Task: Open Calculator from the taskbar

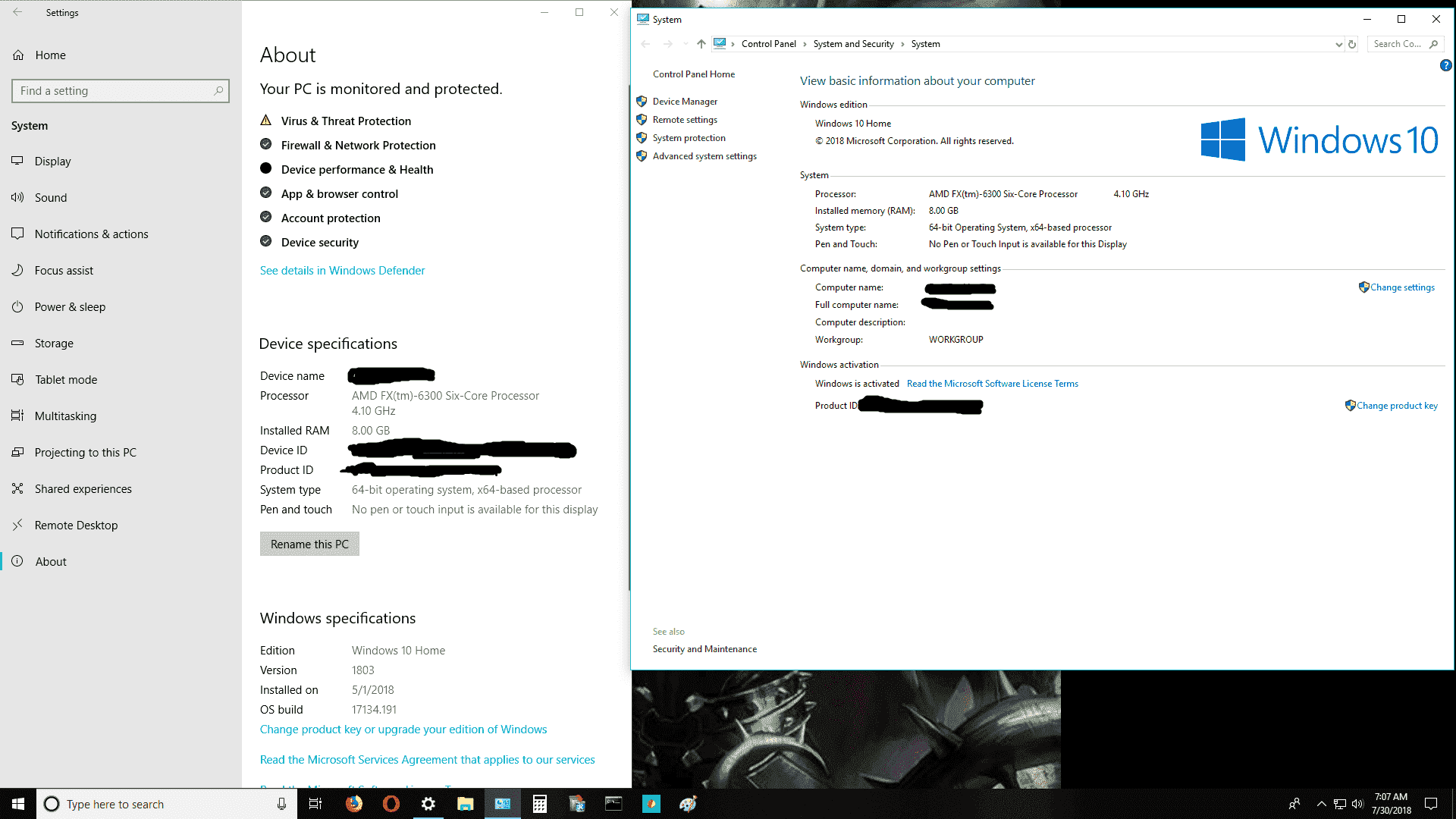Action: click(x=539, y=803)
